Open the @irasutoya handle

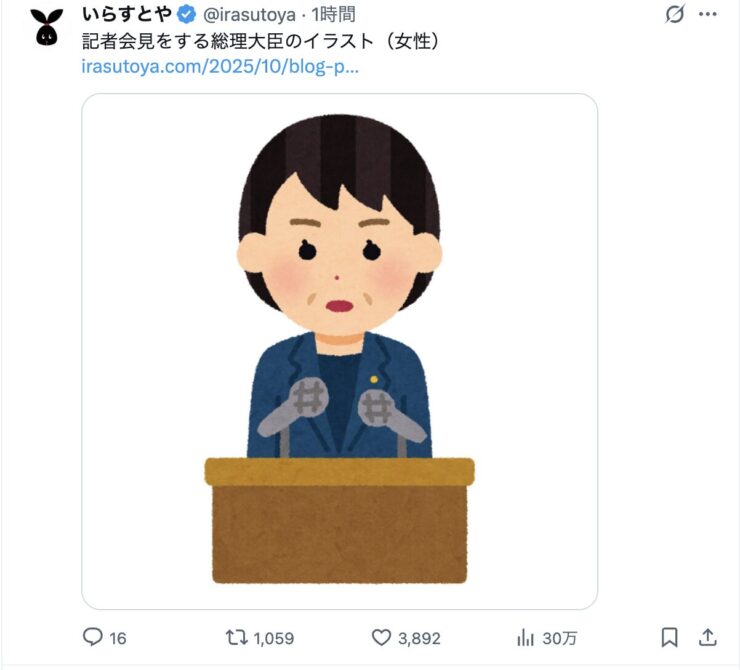click(x=249, y=15)
